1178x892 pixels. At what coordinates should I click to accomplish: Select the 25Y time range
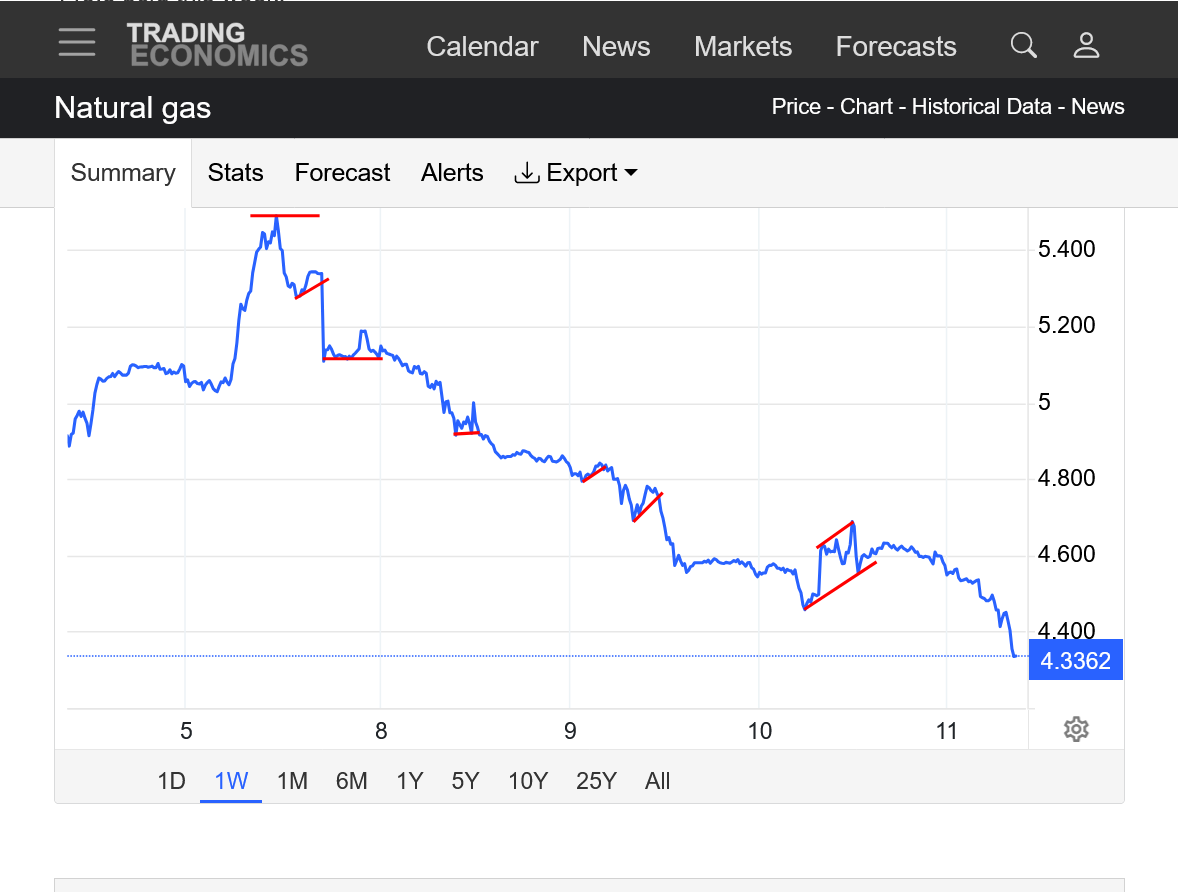pyautogui.click(x=596, y=781)
